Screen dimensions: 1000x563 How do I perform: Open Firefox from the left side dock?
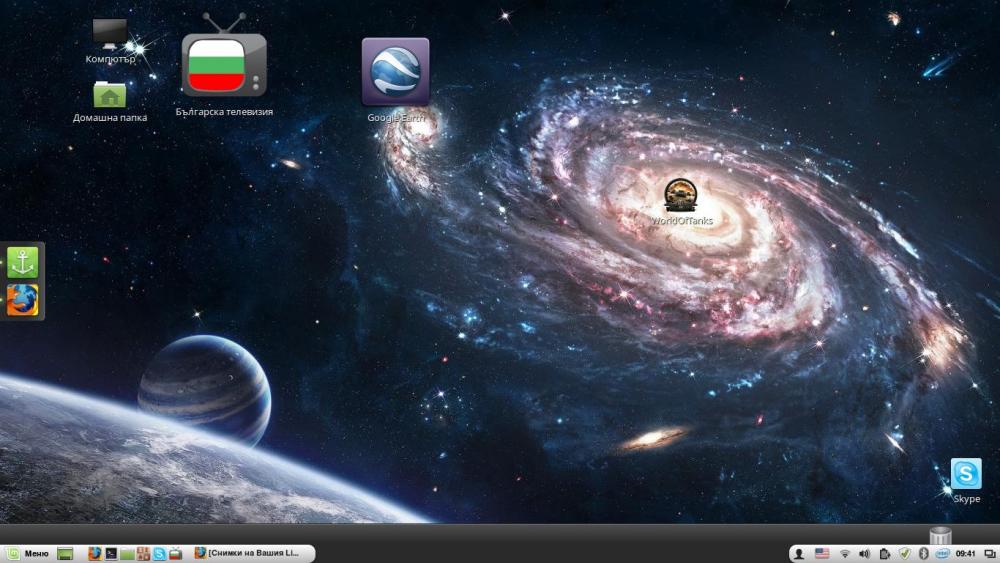coord(22,300)
